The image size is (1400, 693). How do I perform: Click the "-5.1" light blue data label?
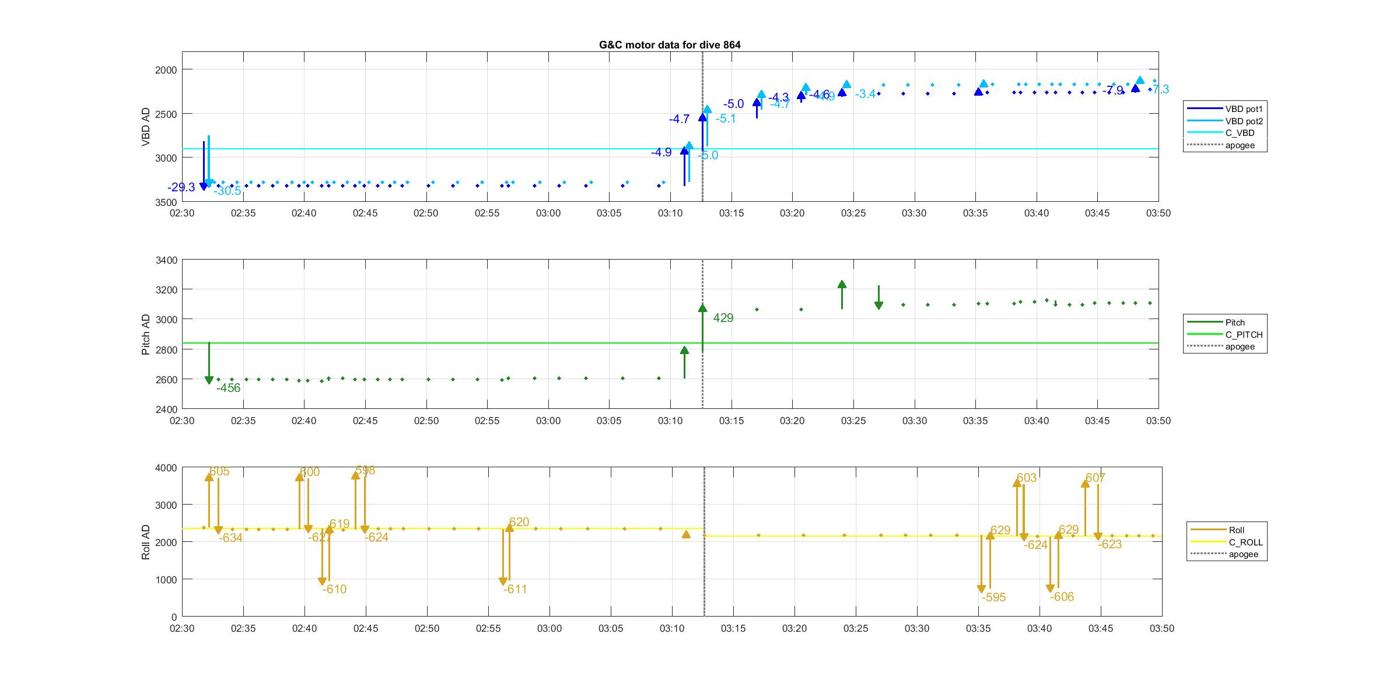(x=725, y=119)
